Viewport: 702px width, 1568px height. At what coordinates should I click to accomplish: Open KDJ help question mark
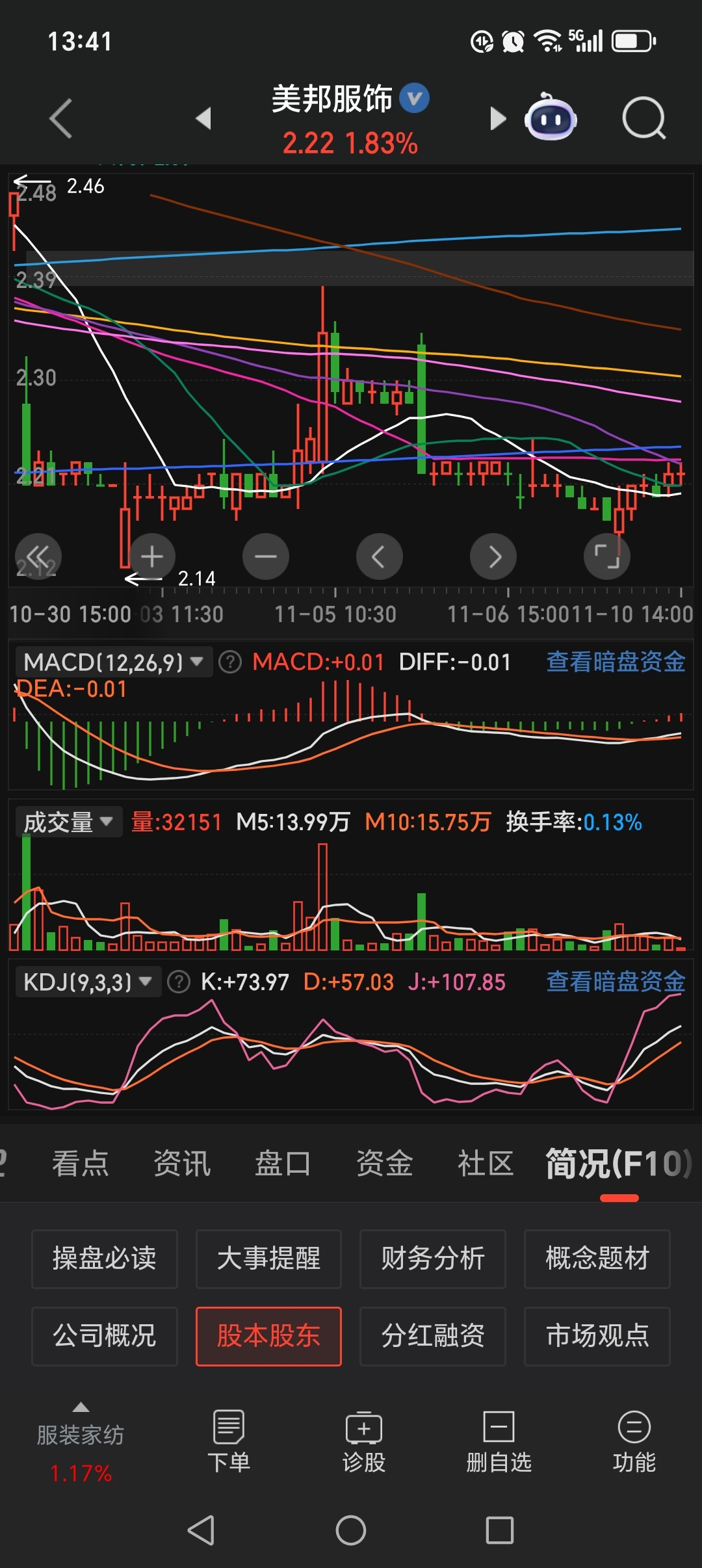tap(179, 982)
